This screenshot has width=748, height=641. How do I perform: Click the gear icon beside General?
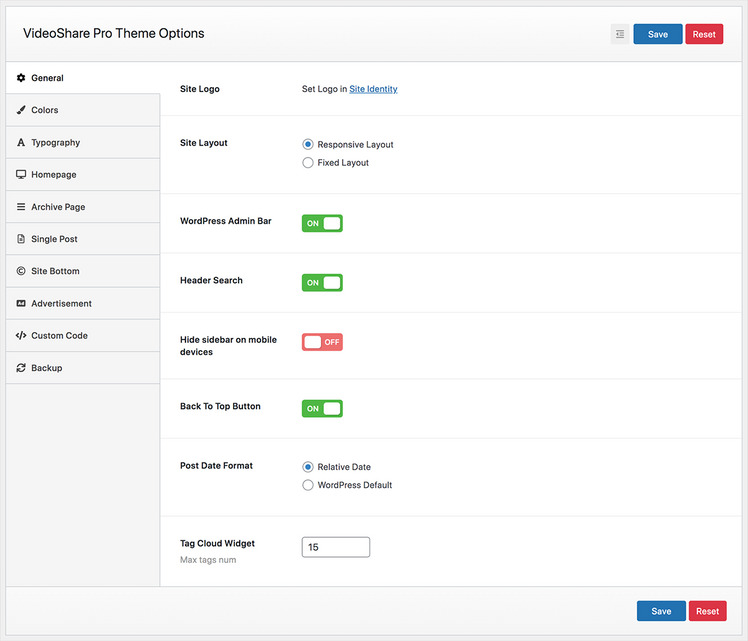[21, 78]
